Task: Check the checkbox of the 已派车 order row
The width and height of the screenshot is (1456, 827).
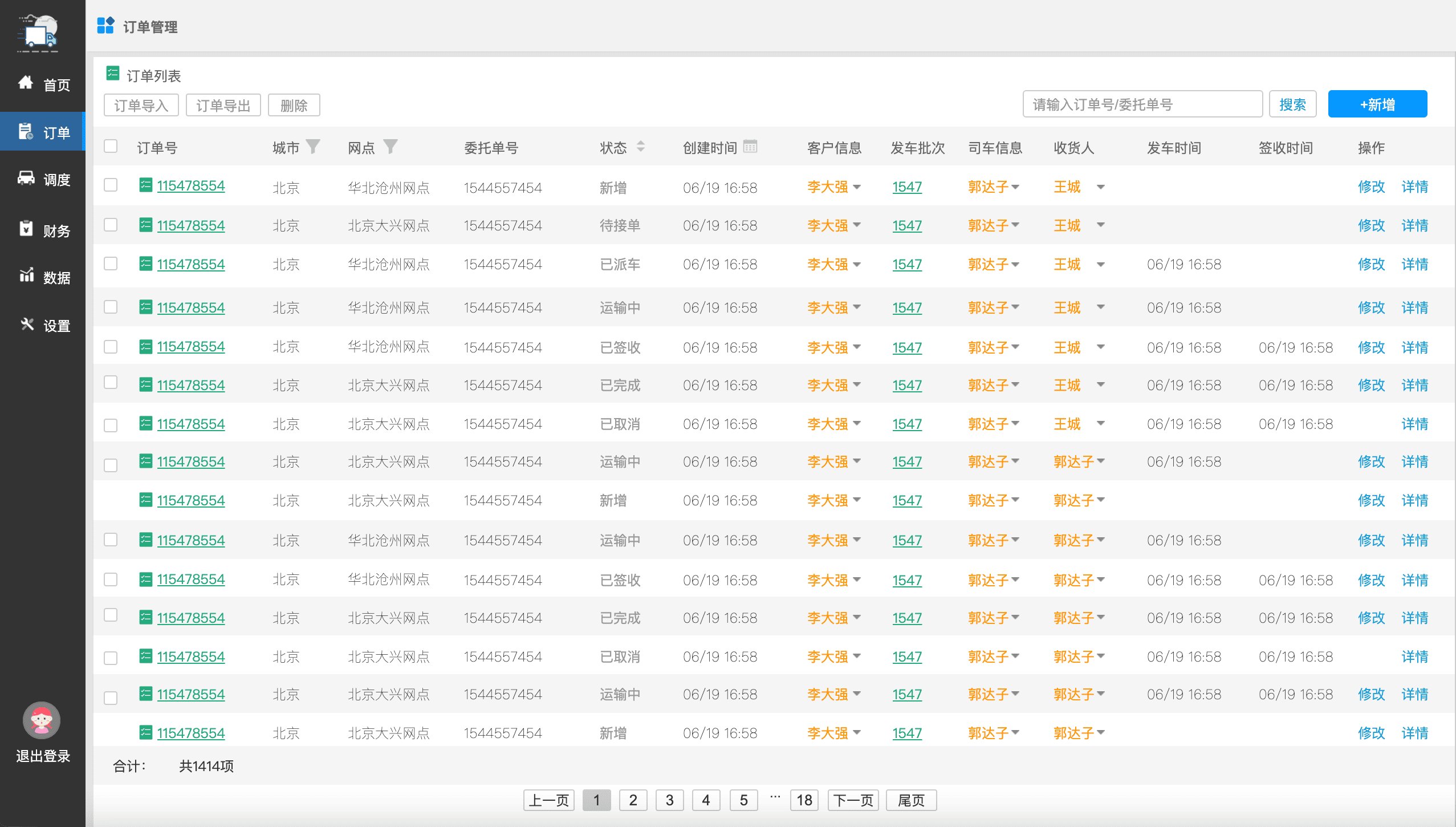Action: coord(111,263)
